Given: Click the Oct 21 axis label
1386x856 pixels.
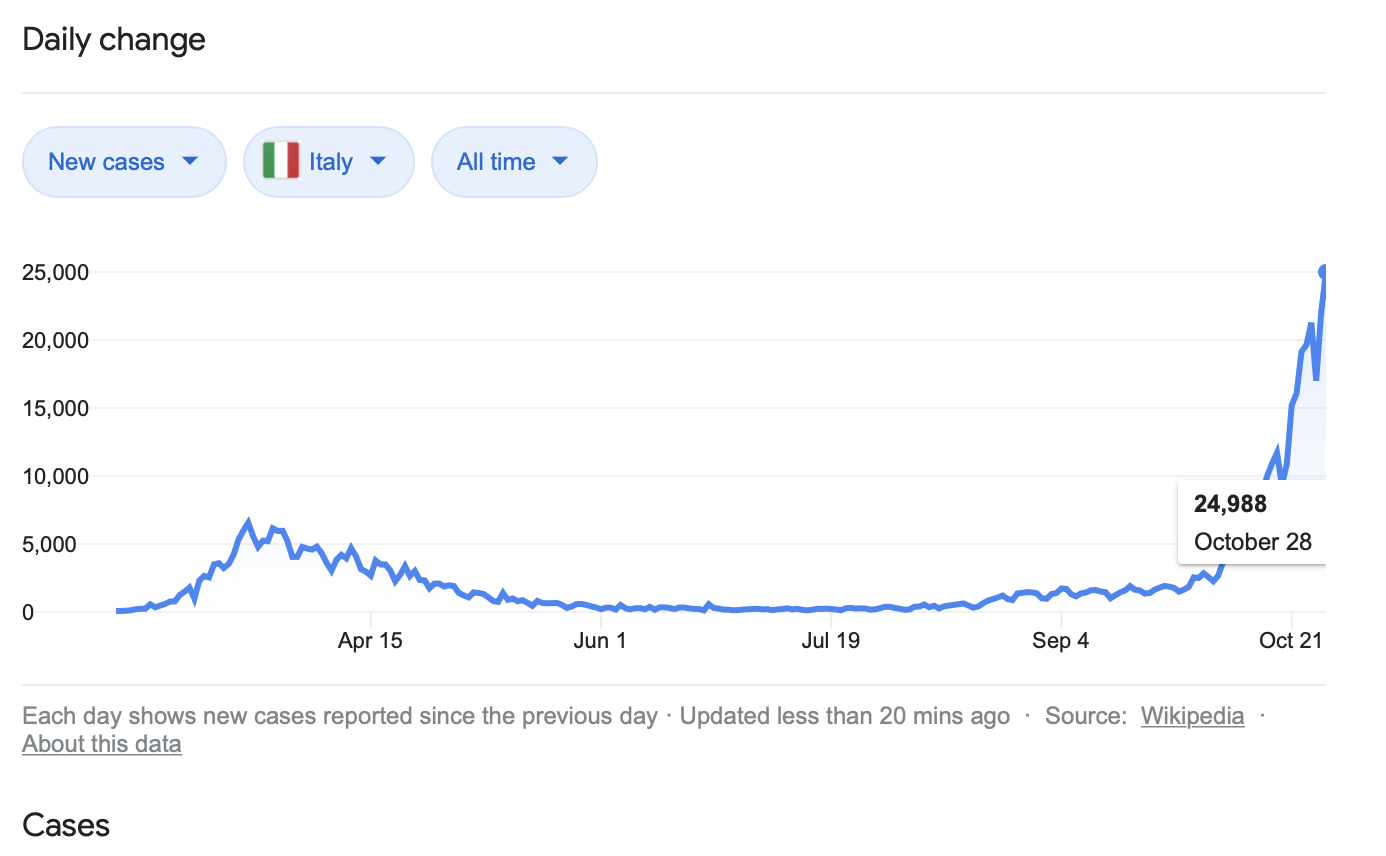Looking at the screenshot, I should point(1291,641).
